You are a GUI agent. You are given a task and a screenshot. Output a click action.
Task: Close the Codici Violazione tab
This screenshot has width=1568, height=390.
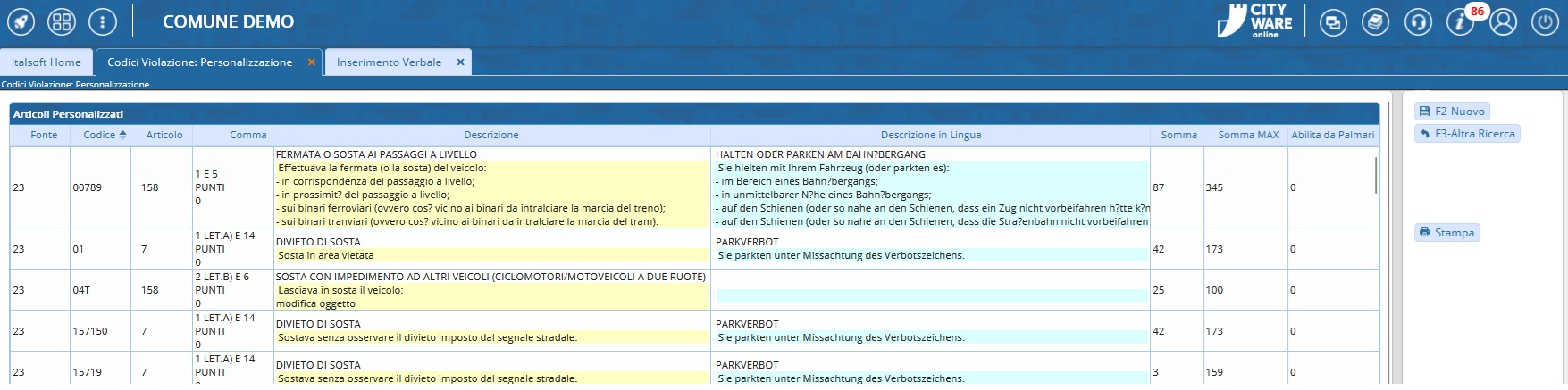(312, 62)
